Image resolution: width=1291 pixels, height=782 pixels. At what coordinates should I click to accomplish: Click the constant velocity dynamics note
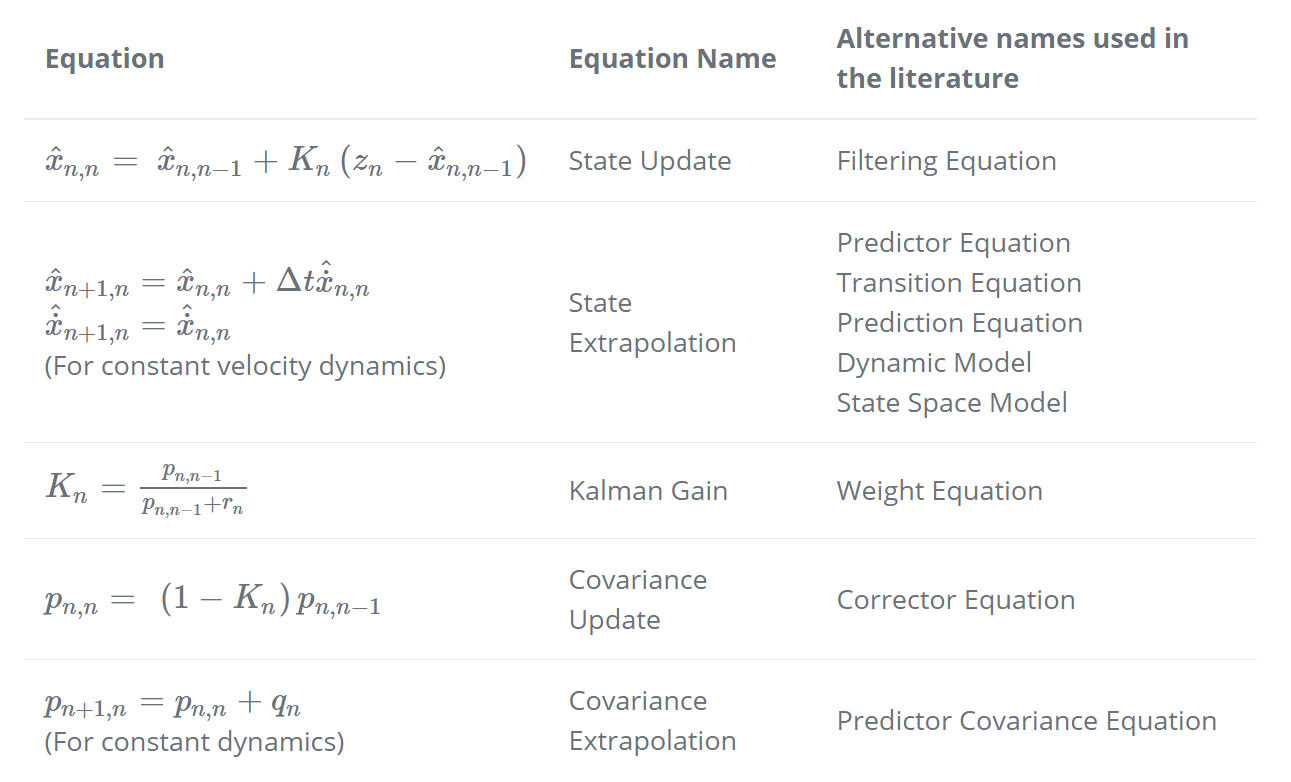pyautogui.click(x=245, y=366)
